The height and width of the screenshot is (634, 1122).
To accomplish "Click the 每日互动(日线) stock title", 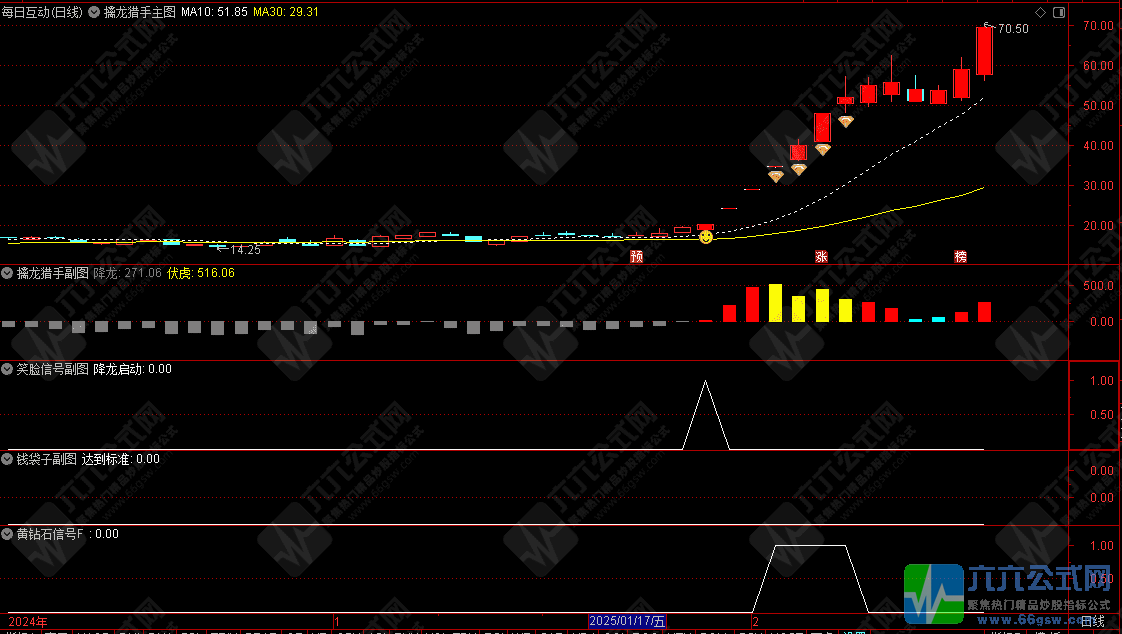I will (x=42, y=13).
